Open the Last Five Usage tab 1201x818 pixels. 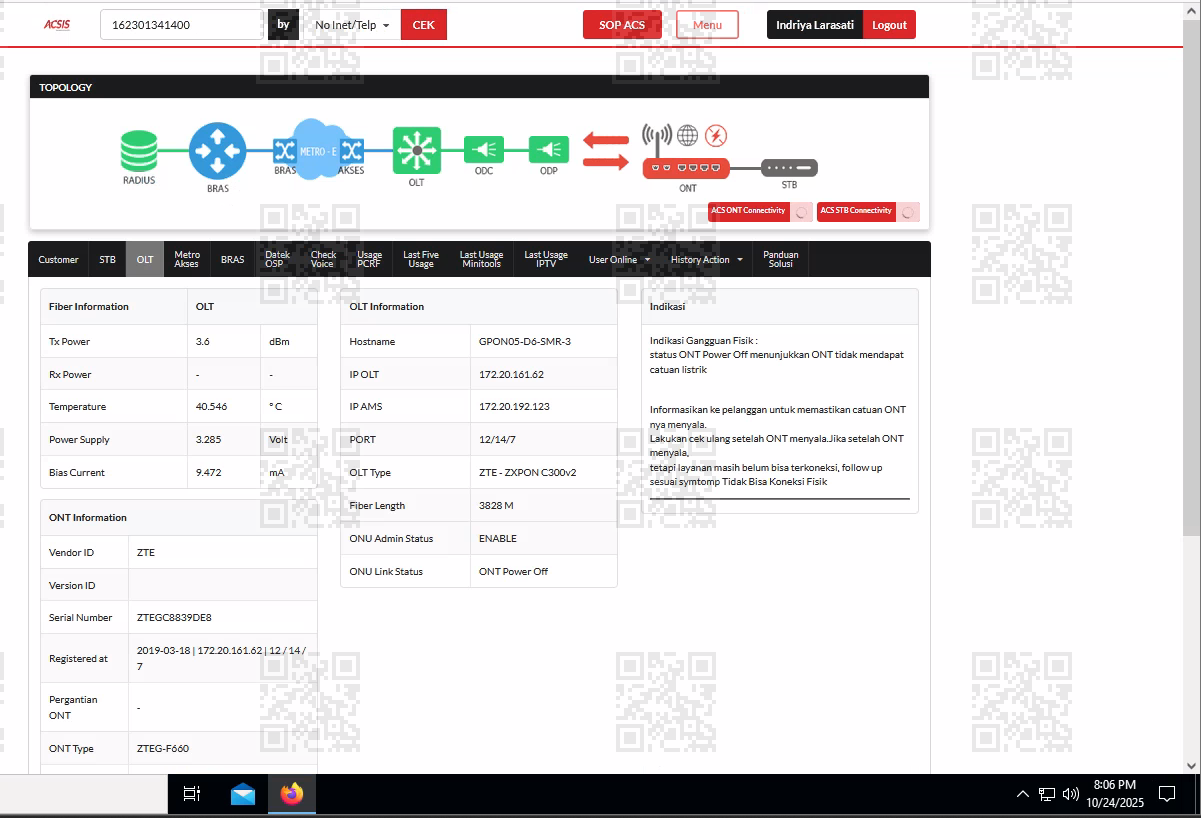pyautogui.click(x=421, y=260)
